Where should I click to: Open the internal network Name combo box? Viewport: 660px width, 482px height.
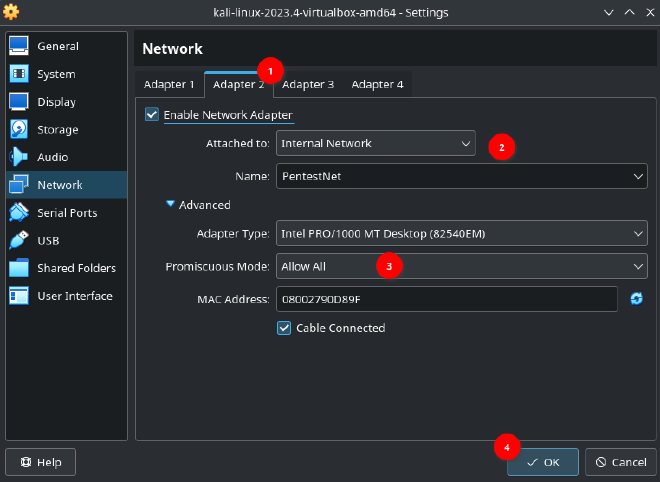462,176
